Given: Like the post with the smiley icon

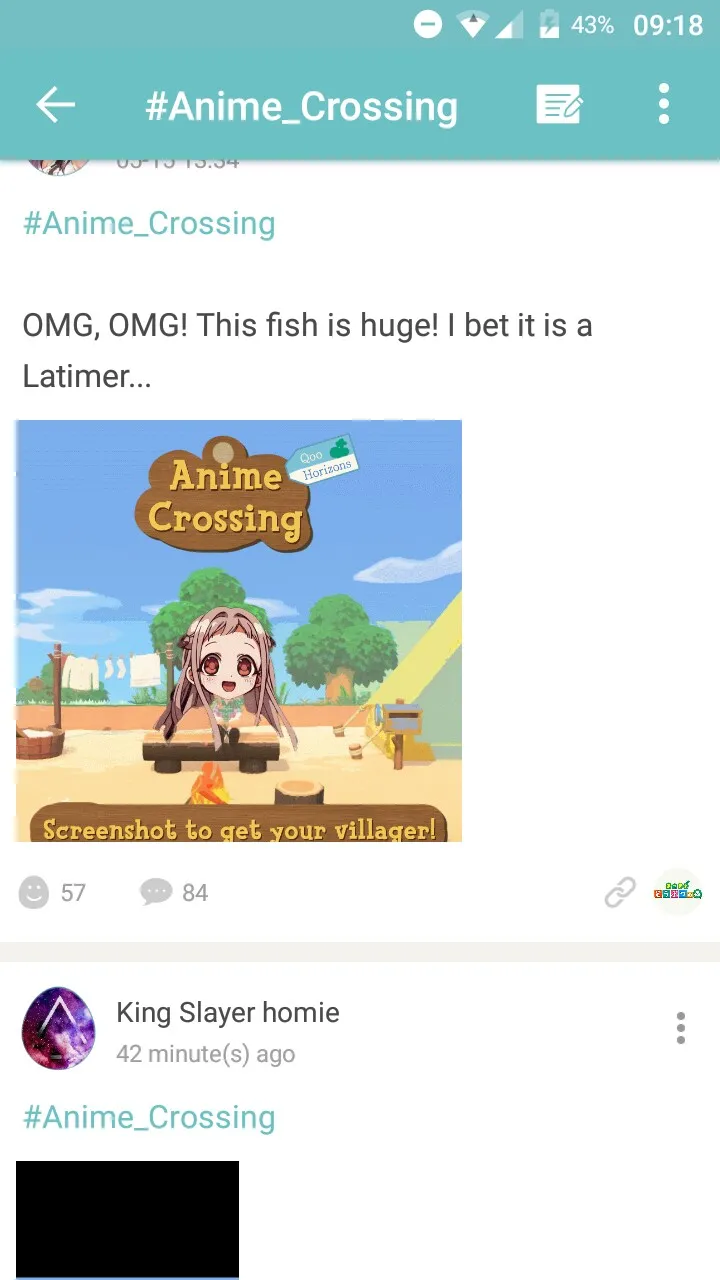Looking at the screenshot, I should (34, 892).
